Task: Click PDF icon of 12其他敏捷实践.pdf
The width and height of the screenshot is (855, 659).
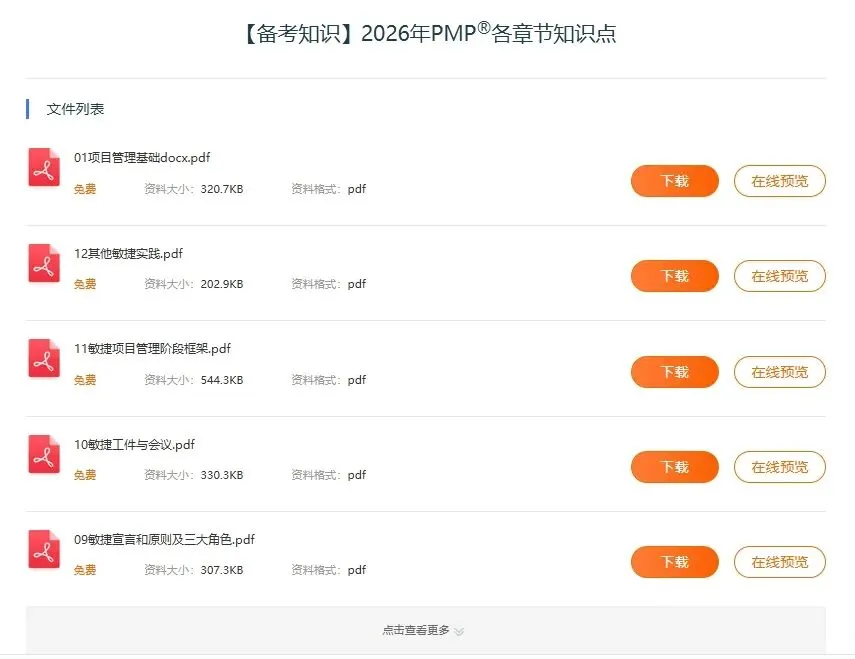Action: [x=44, y=263]
